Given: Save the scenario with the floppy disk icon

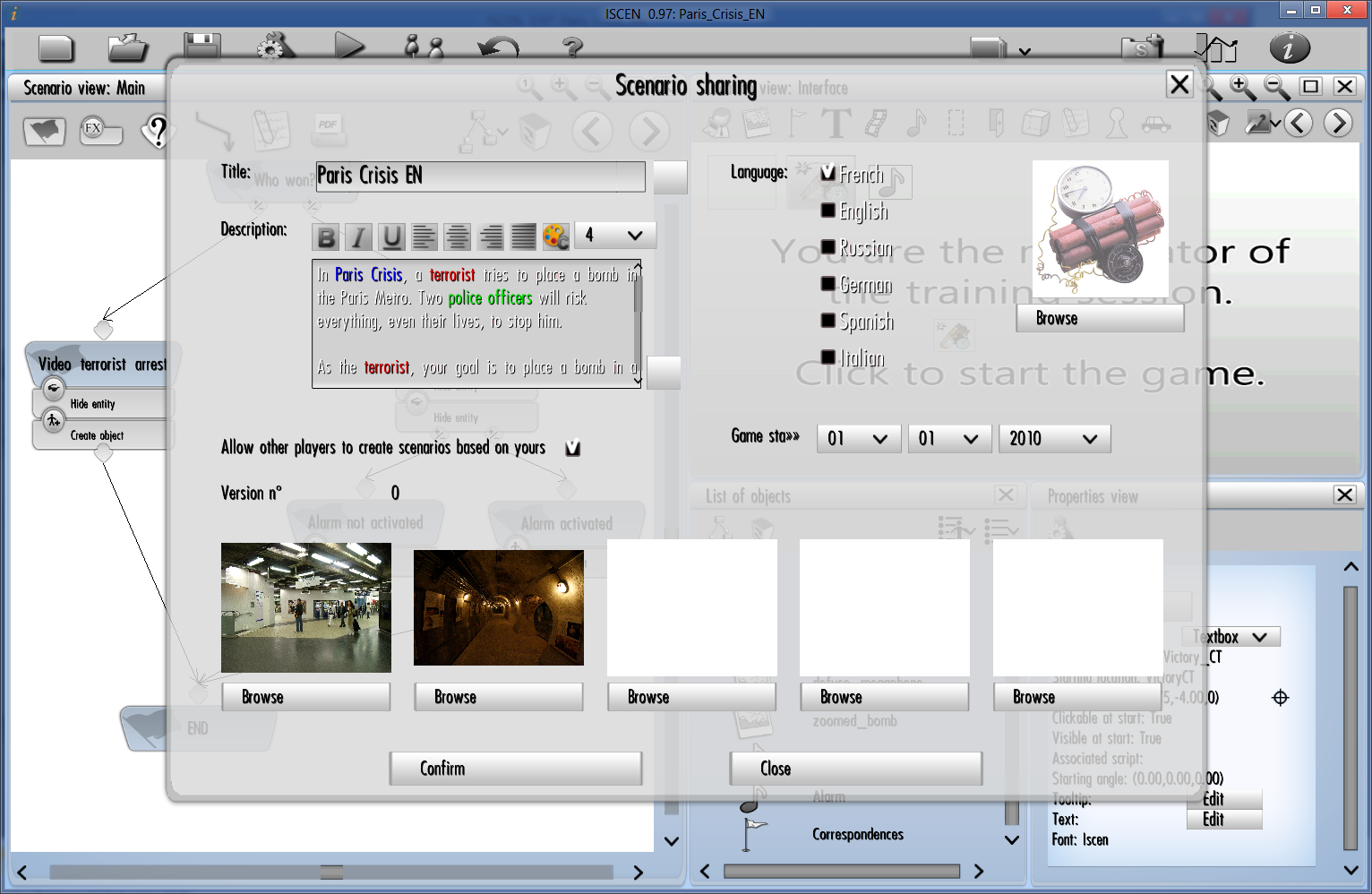Looking at the screenshot, I should coord(202,47).
